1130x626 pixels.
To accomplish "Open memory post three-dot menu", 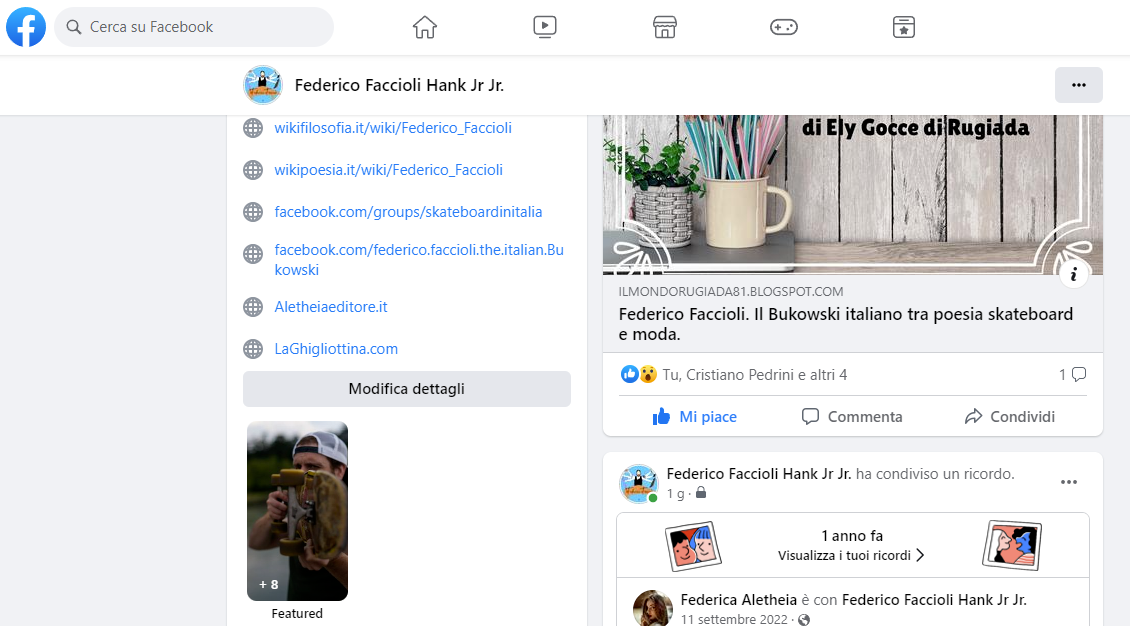I will (1068, 482).
